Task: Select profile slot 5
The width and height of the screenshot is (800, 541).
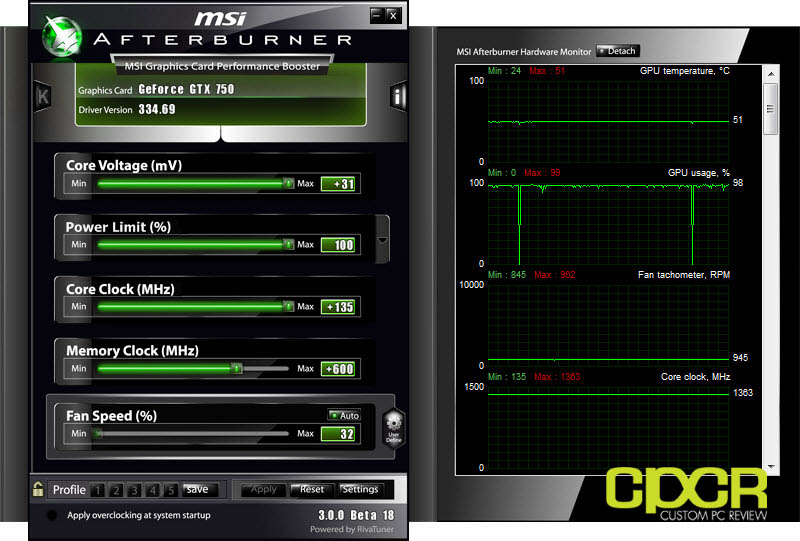Action: point(171,490)
